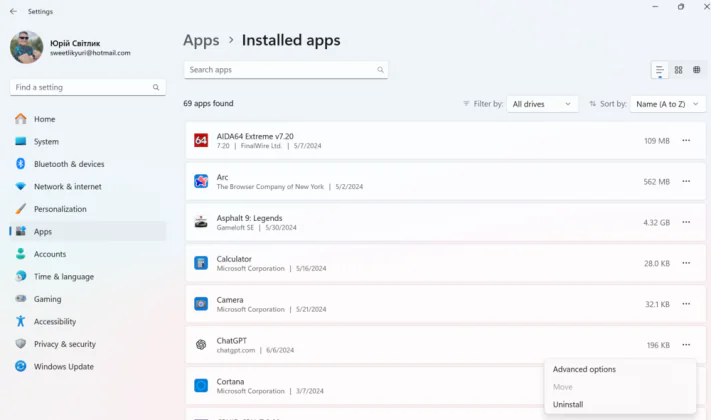Select Apps in the sidebar

pyautogui.click(x=88, y=231)
